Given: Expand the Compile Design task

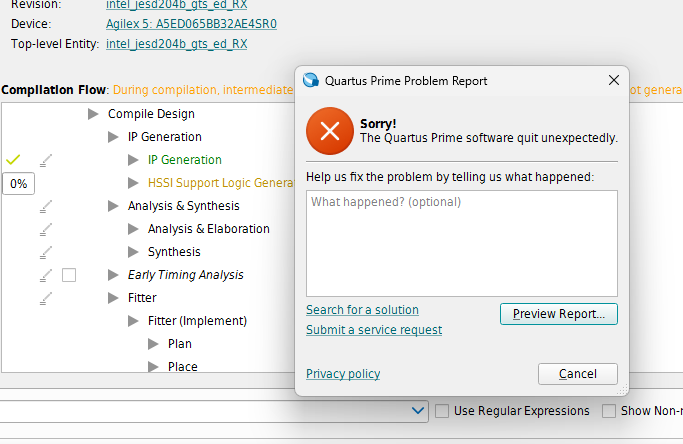Looking at the screenshot, I should click(x=93, y=114).
